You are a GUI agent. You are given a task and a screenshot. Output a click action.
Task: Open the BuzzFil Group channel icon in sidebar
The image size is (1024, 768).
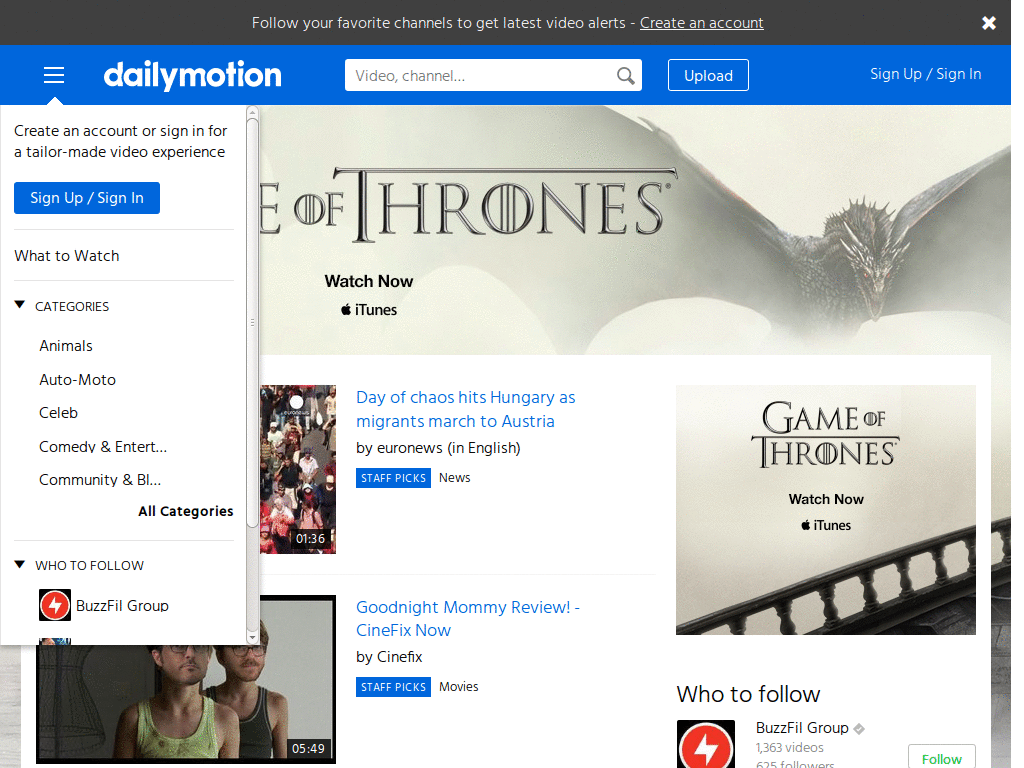55,605
